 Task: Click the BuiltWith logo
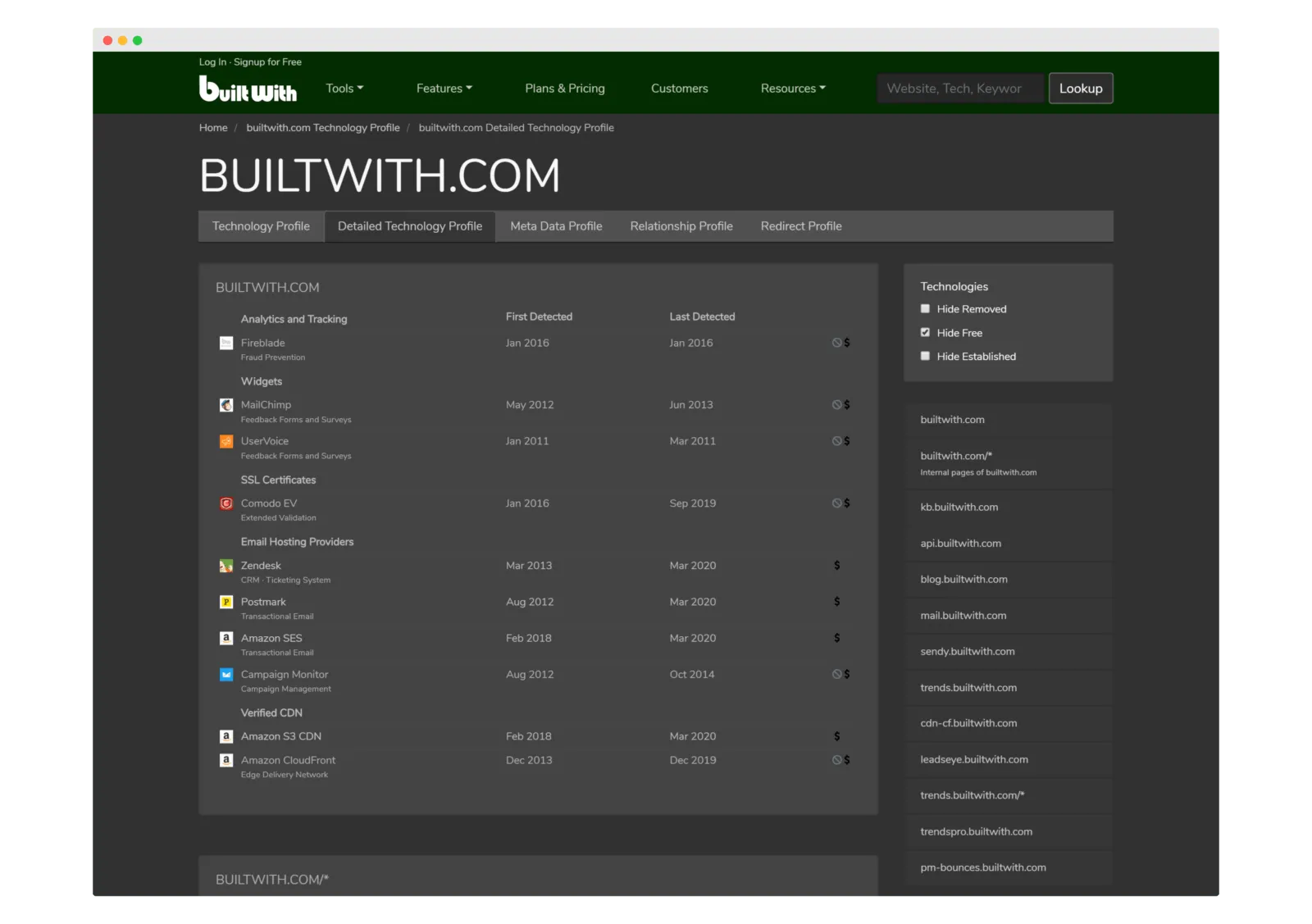248,89
